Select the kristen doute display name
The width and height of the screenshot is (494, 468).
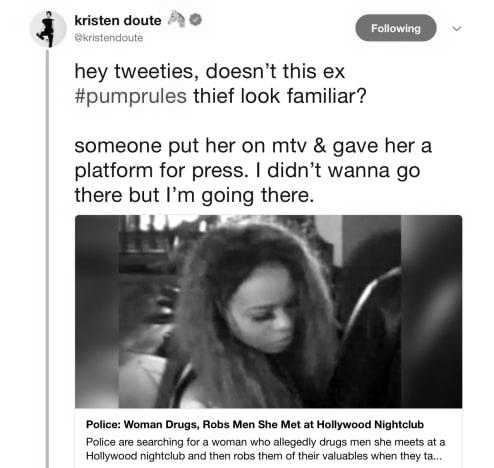tap(118, 20)
